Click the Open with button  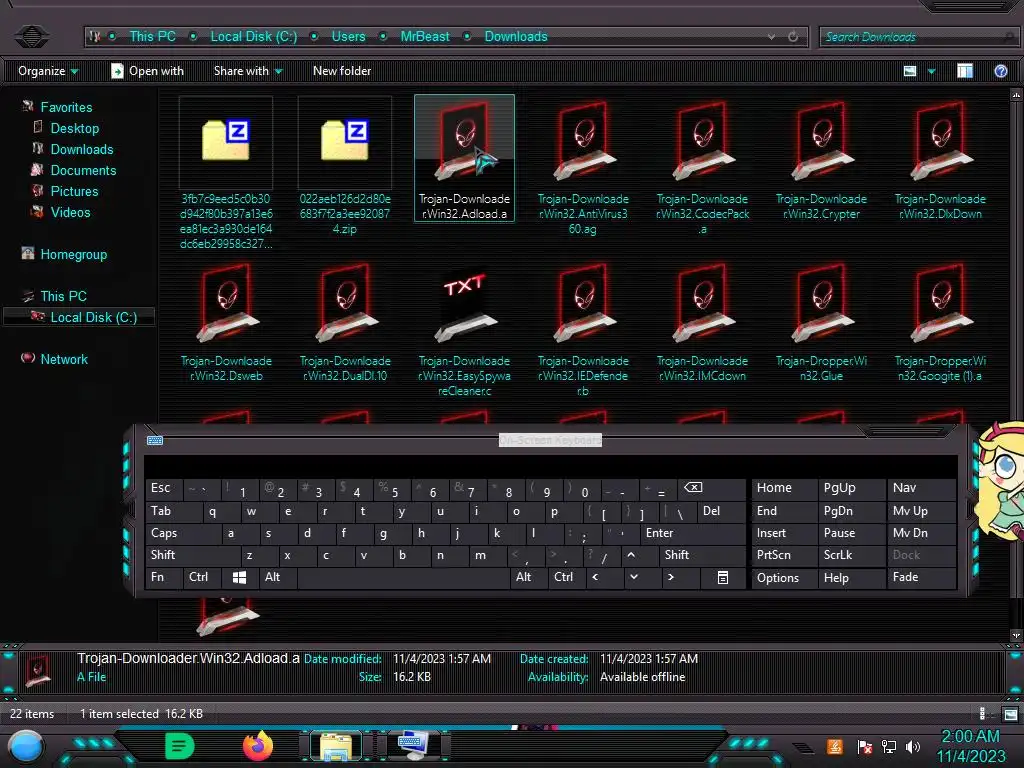click(x=148, y=71)
